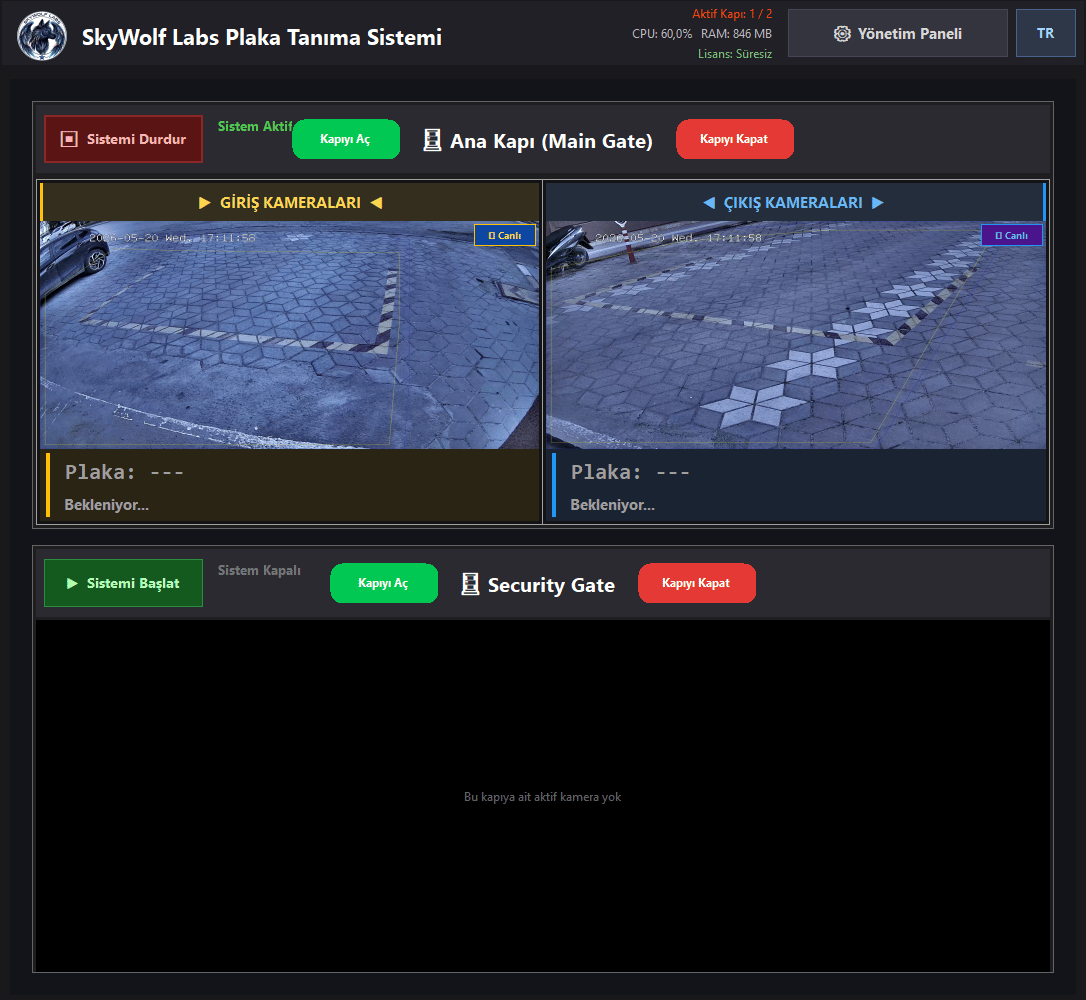Close Security Gate with Kapıyı Kapat
The height and width of the screenshot is (1000, 1086).
tap(697, 583)
